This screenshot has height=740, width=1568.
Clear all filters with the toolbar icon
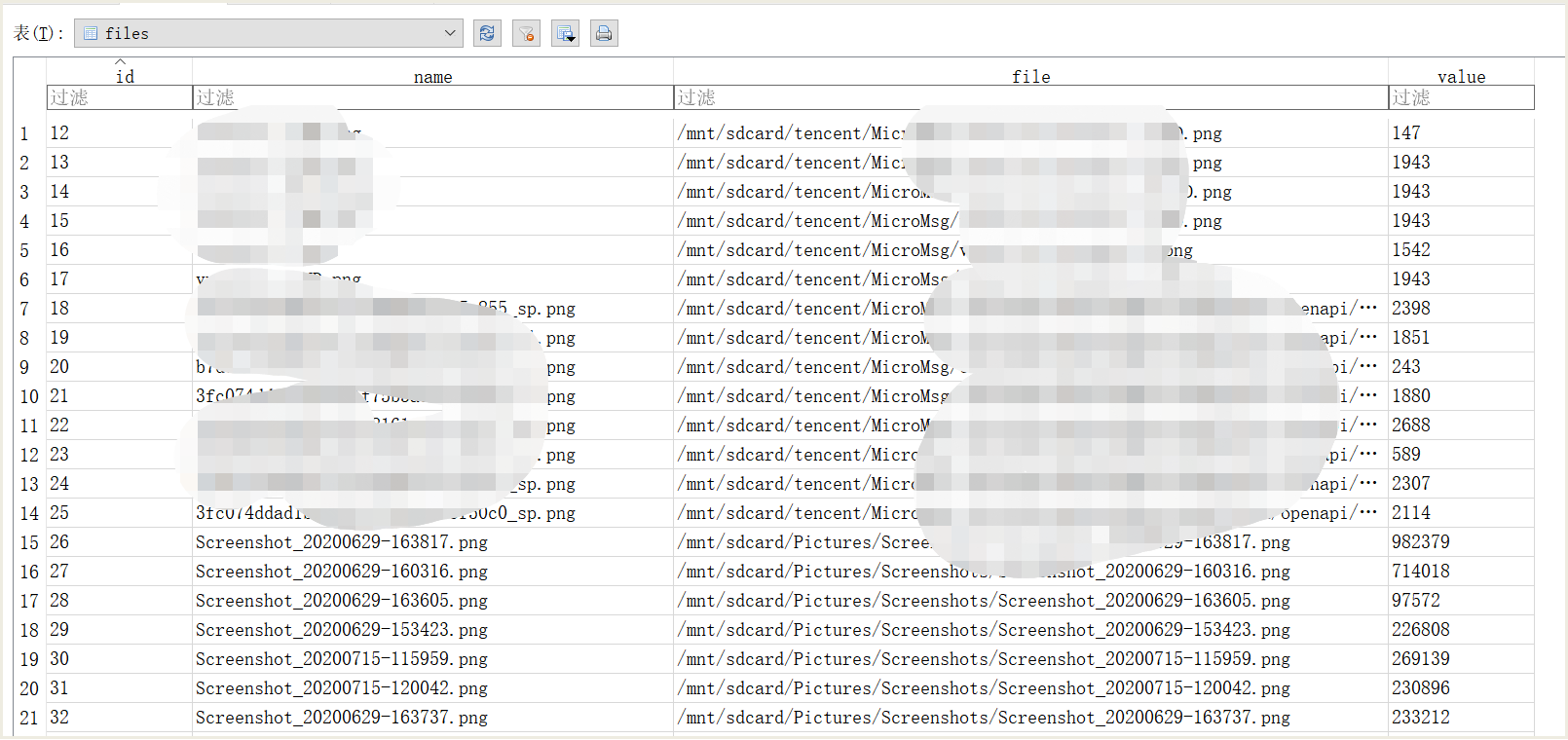point(526,33)
